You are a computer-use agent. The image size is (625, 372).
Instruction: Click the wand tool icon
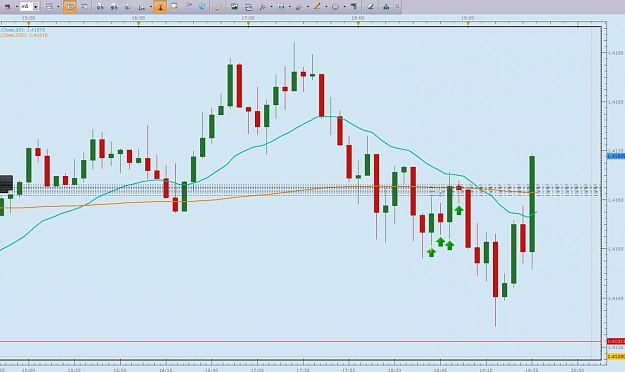pyautogui.click(x=262, y=7)
